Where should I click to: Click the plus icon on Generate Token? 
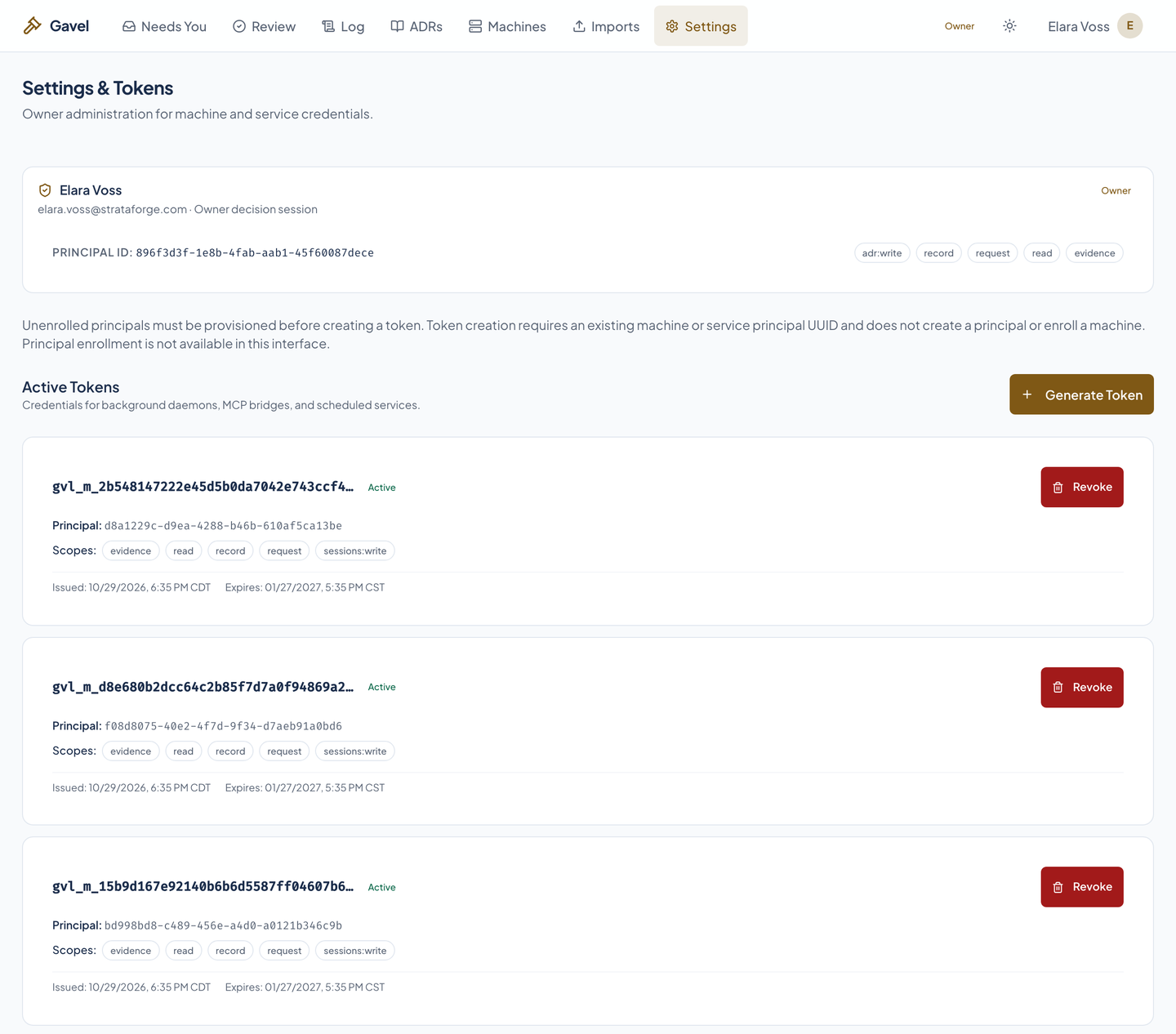[1027, 394]
